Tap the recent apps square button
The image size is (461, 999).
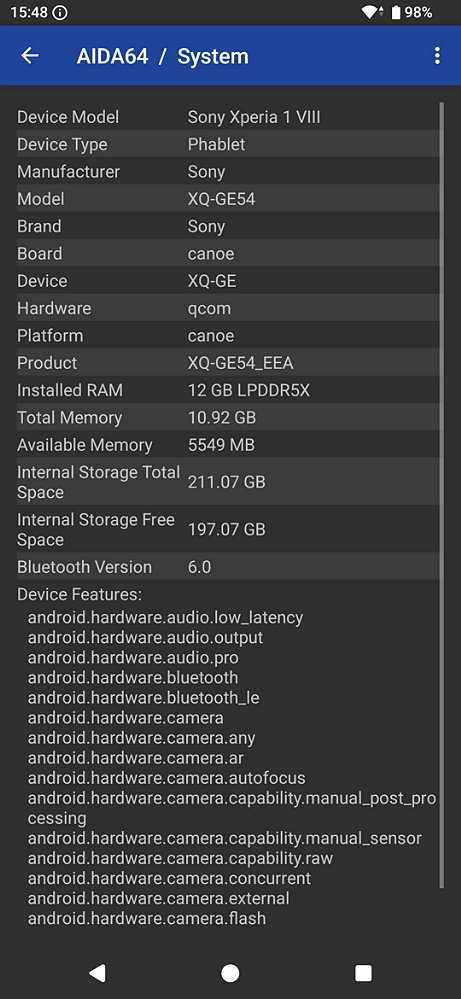click(x=363, y=972)
